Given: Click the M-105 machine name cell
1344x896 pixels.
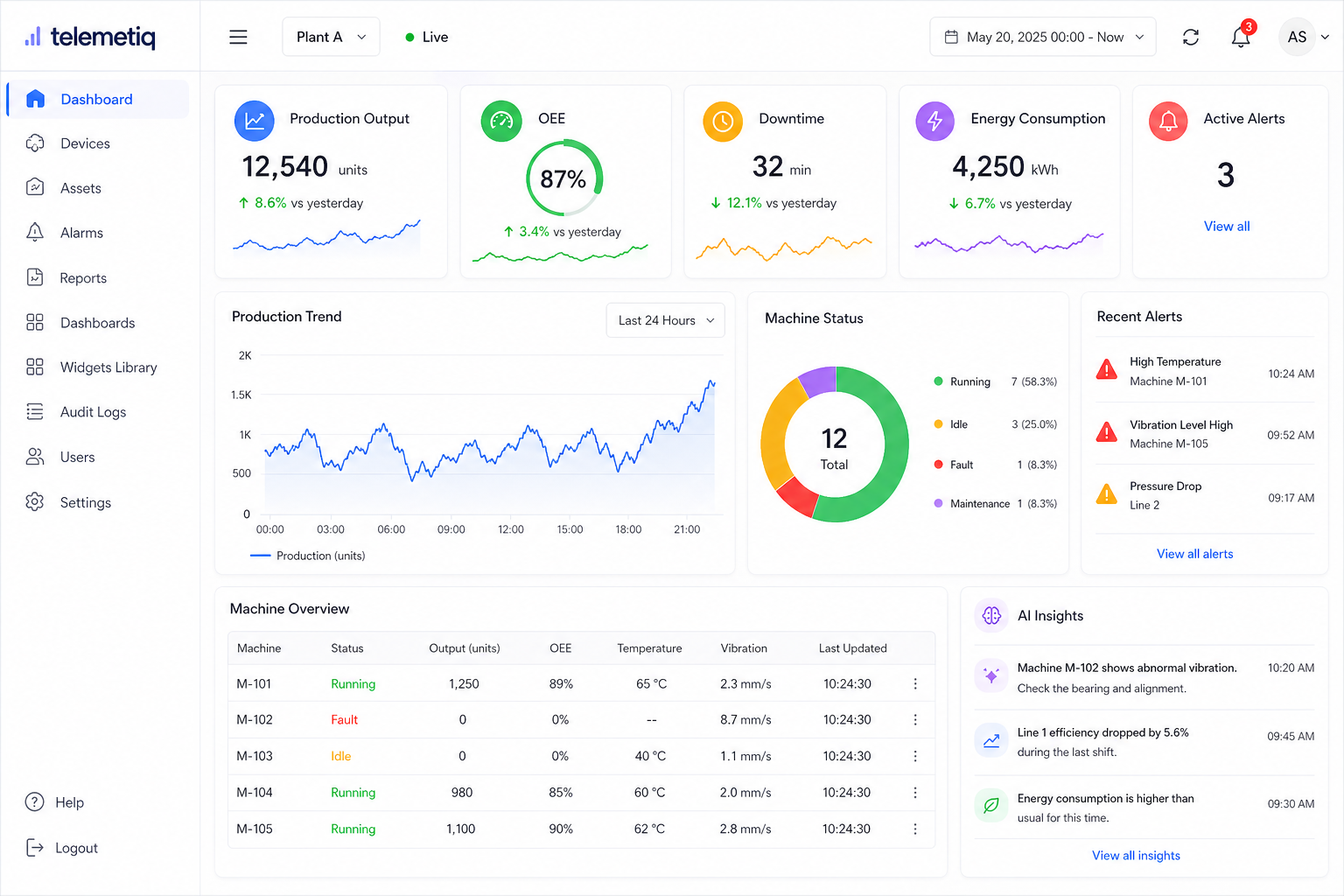Looking at the screenshot, I should pos(254,829).
